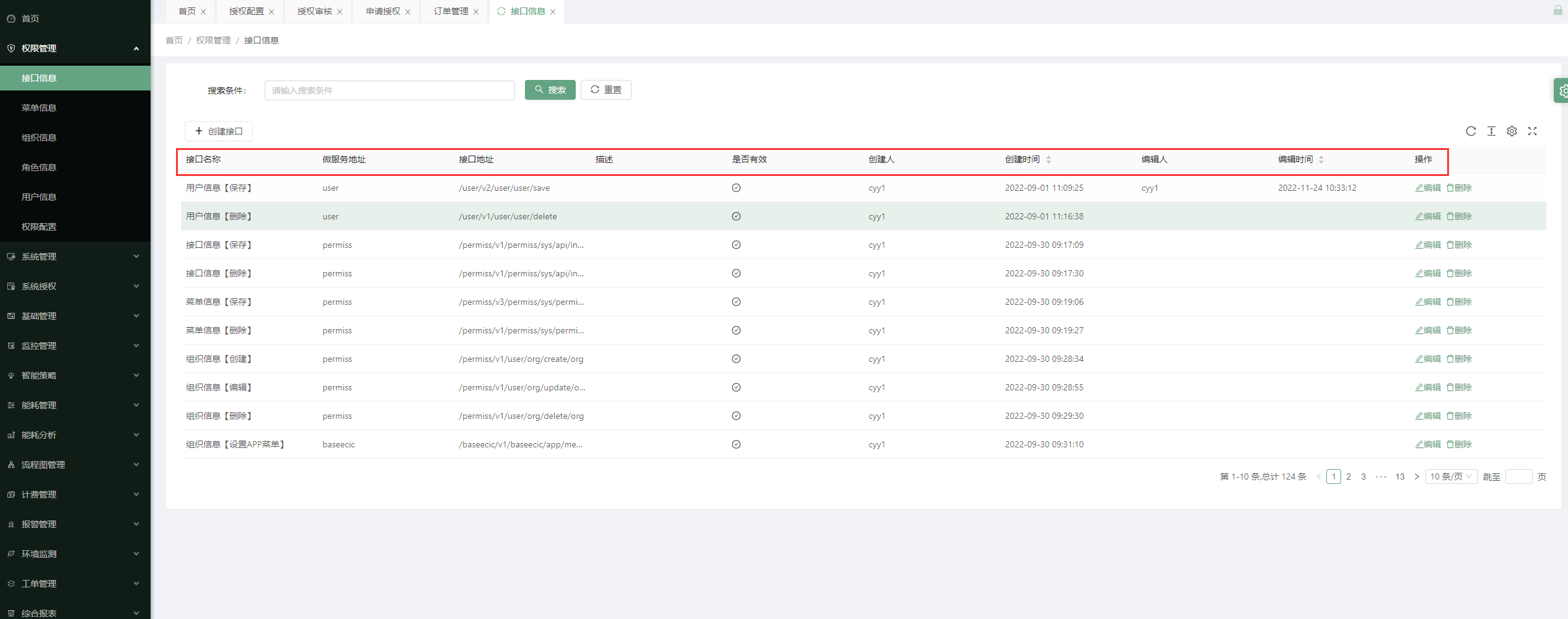
Task: Expand the 流程图管理 sidebar menu
Action: [75, 465]
